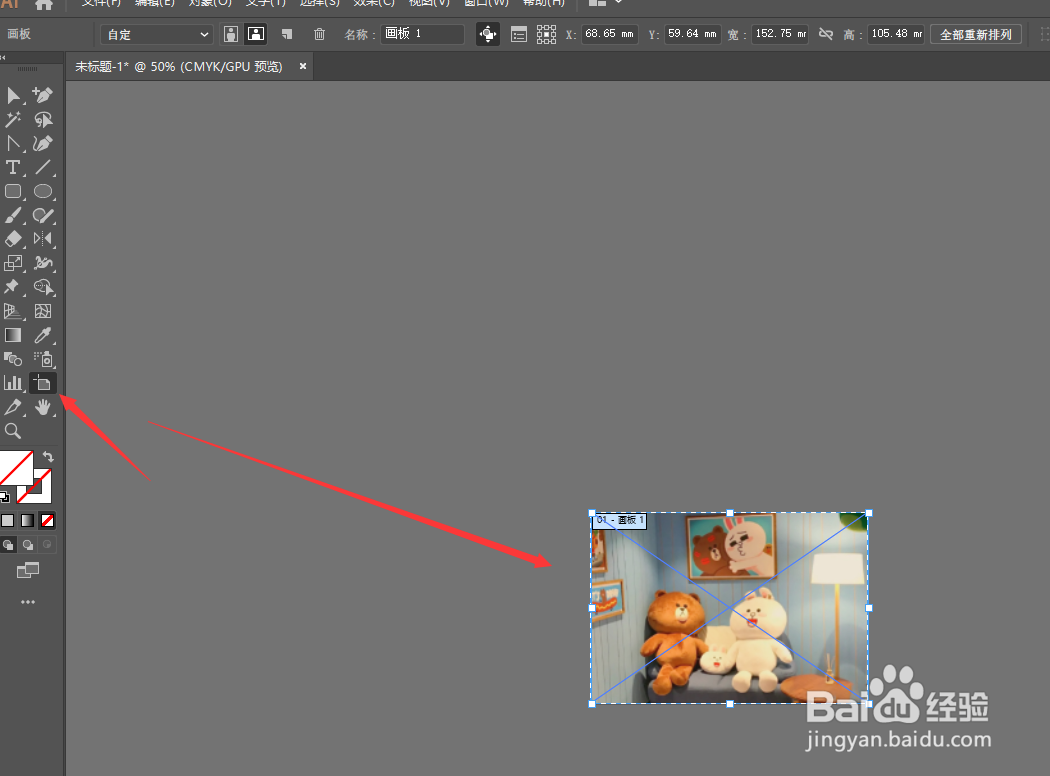Enable Draw Normal mode
1050x776 pixels.
8,545
